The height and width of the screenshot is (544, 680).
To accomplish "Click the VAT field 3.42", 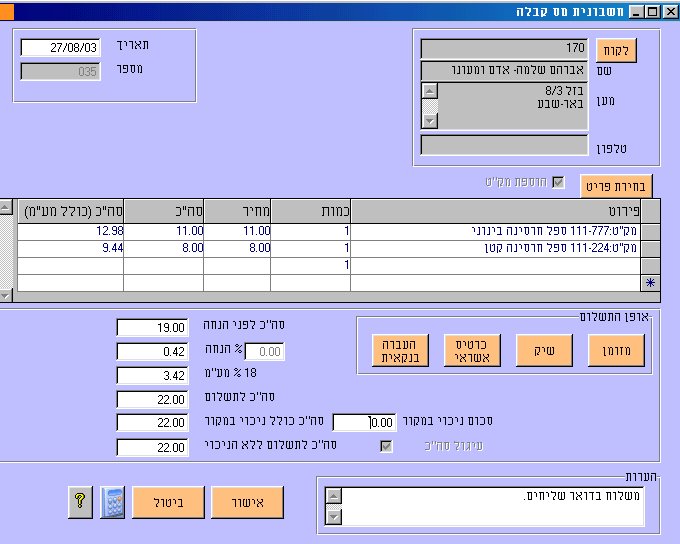I will [x=153, y=375].
